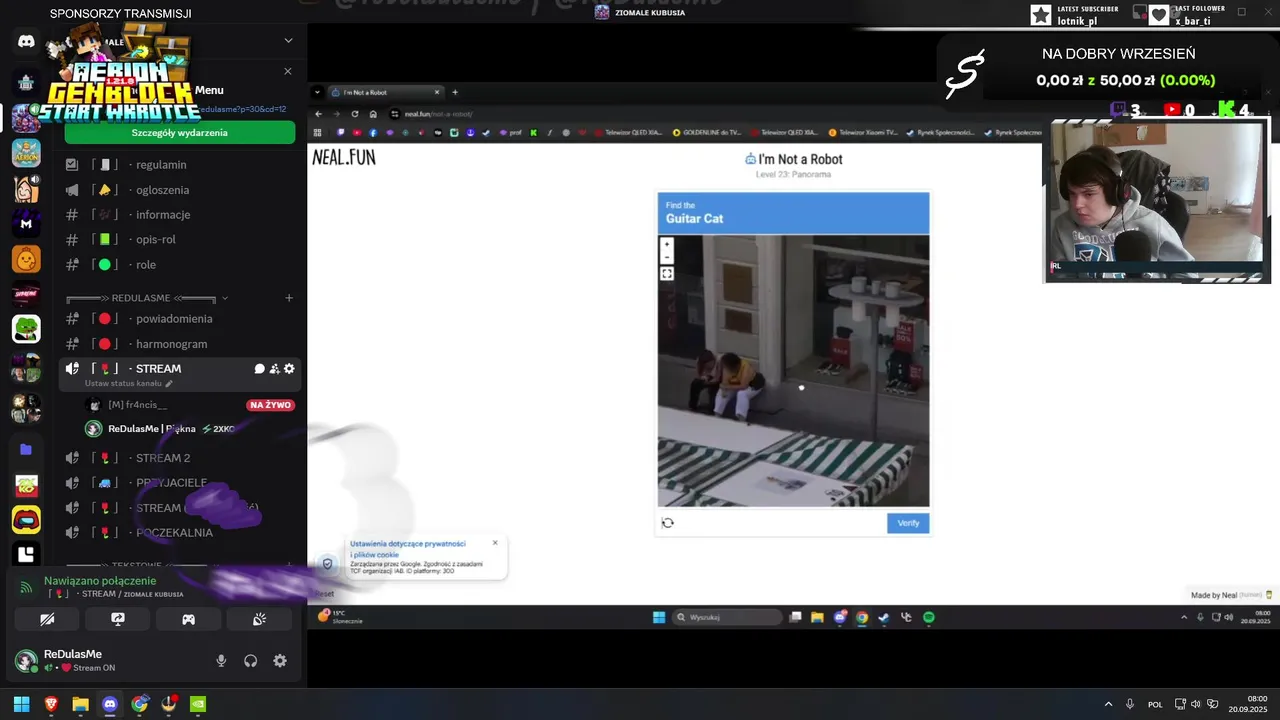Viewport: 1280px width, 720px height.
Task: Toggle microphone mute in Discord
Action: (221, 661)
